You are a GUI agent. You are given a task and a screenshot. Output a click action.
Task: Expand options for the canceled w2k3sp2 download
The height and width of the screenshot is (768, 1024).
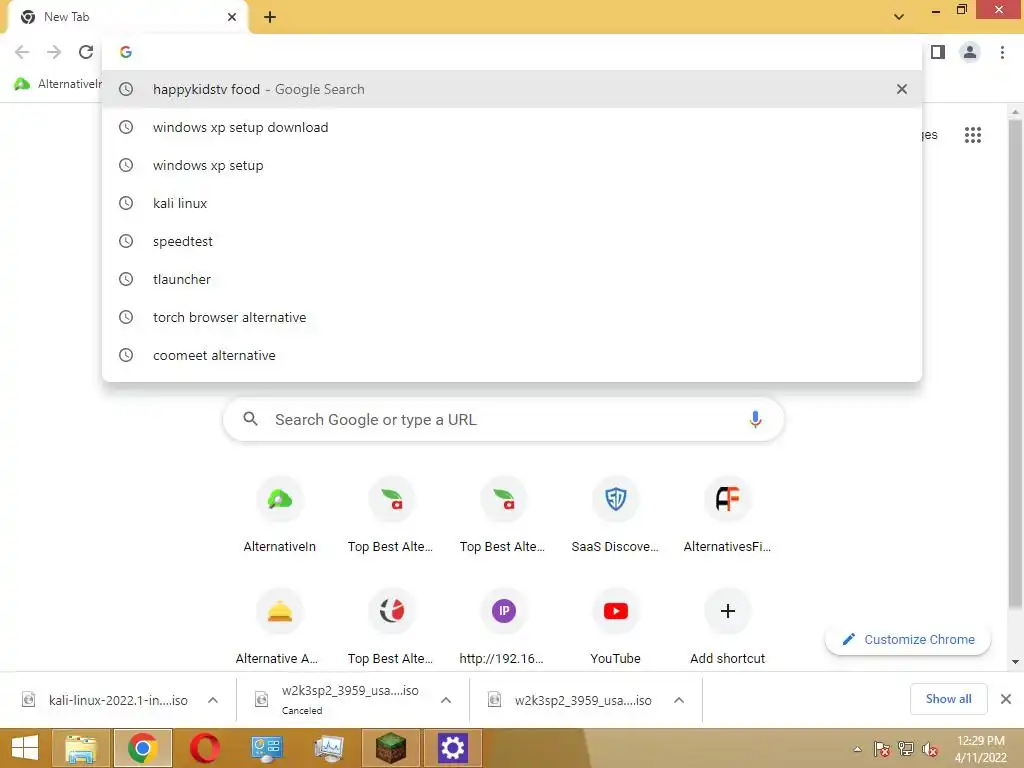pos(446,700)
